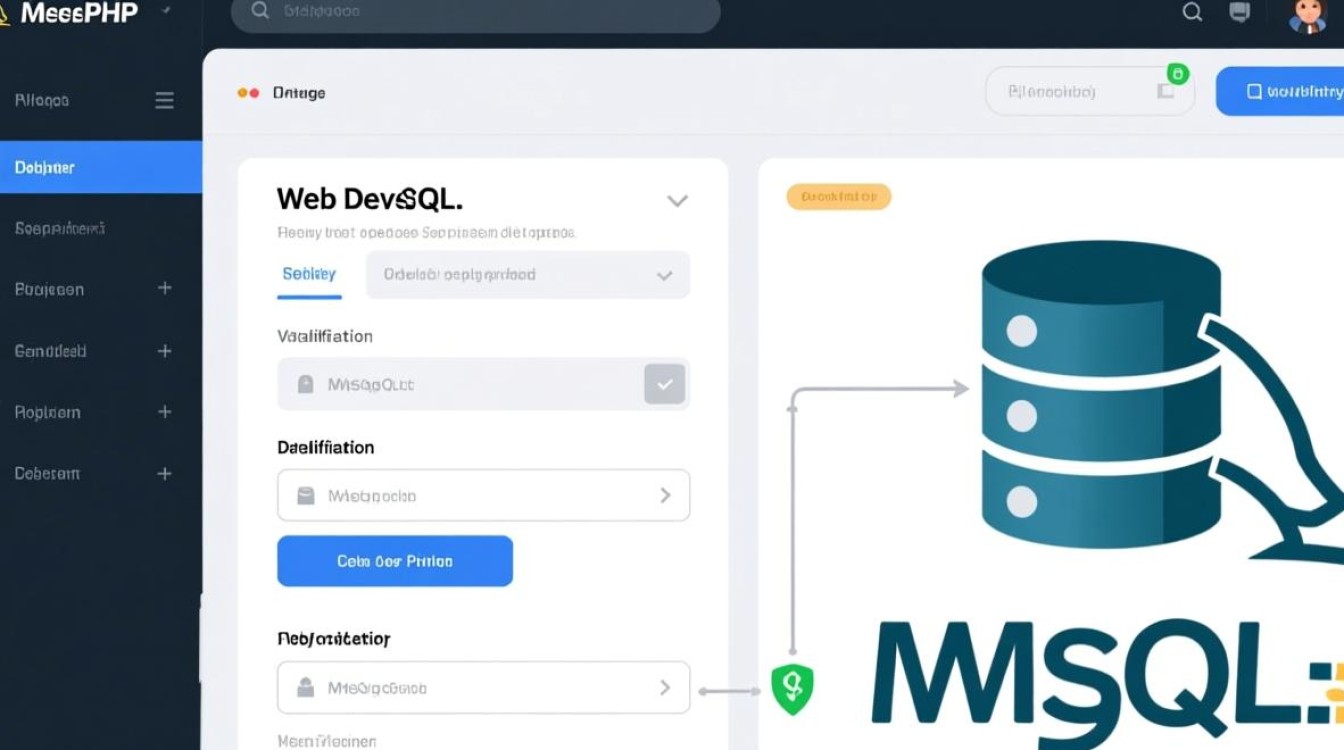The image size is (1344, 750).
Task: Click inside the dark search bar at the top
Action: click(x=470, y=12)
